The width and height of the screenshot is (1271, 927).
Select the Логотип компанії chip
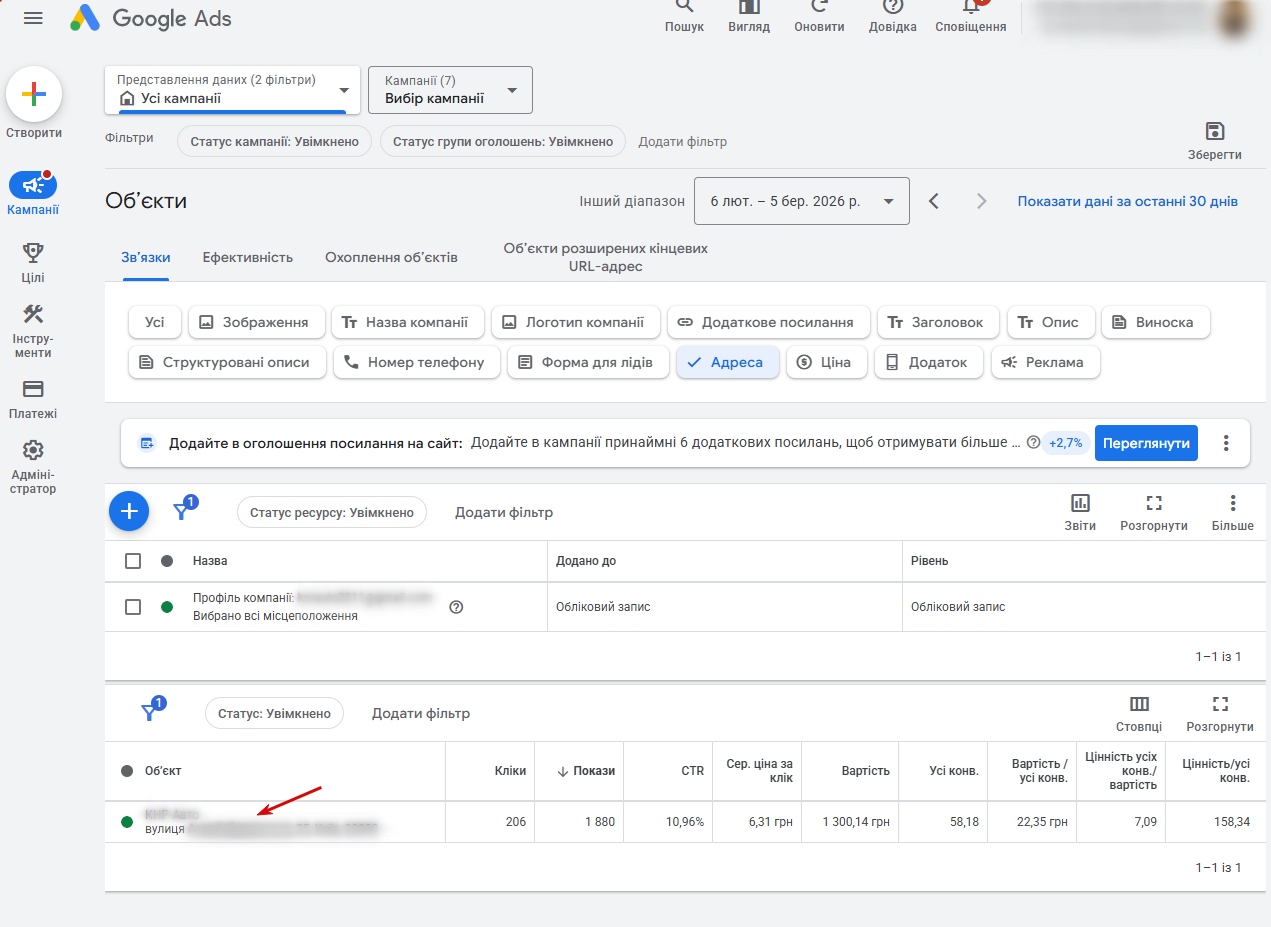click(x=576, y=322)
